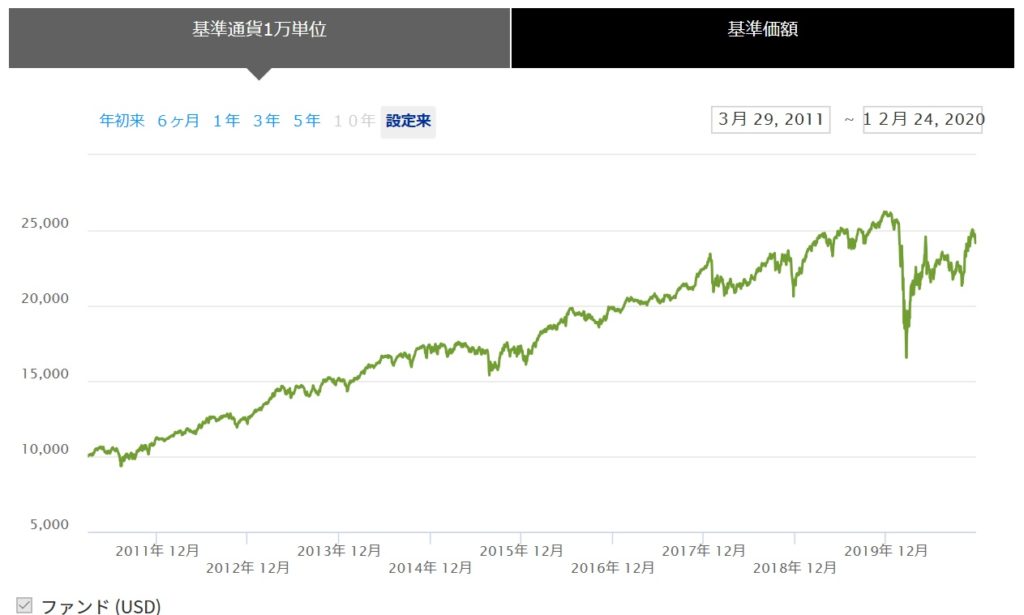Click the 2013年 12月 axis label
Screen dimensions: 1024x615
point(339,551)
